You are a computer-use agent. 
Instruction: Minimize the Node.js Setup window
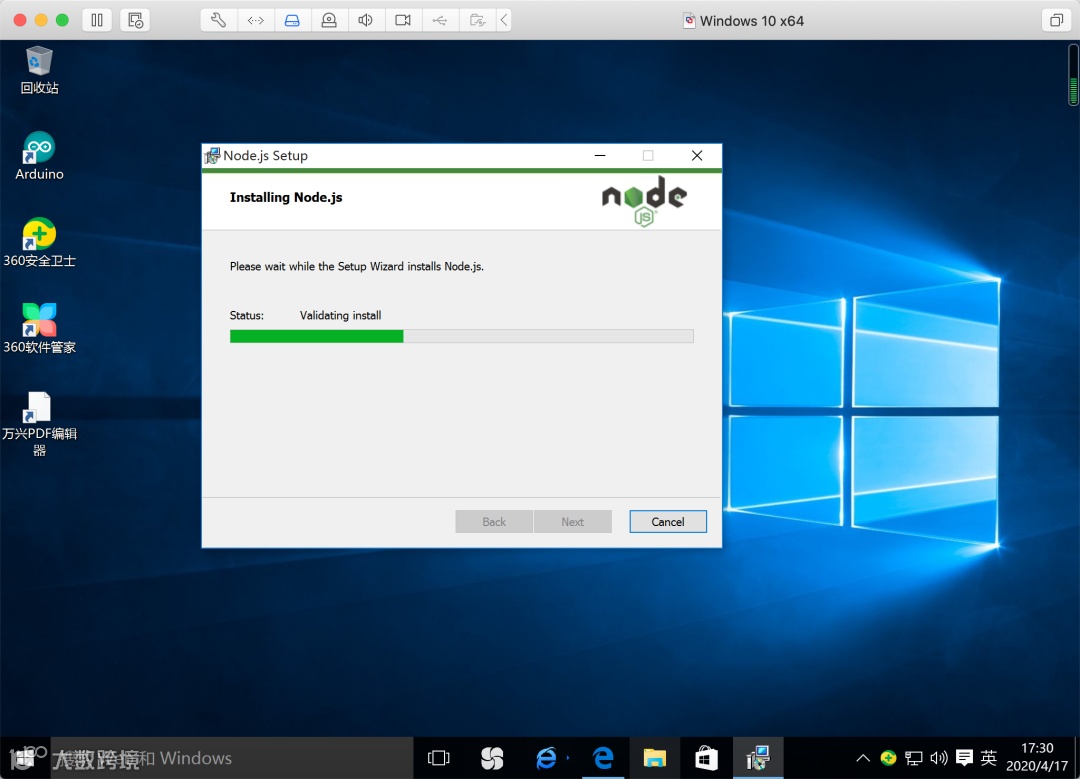pos(600,156)
